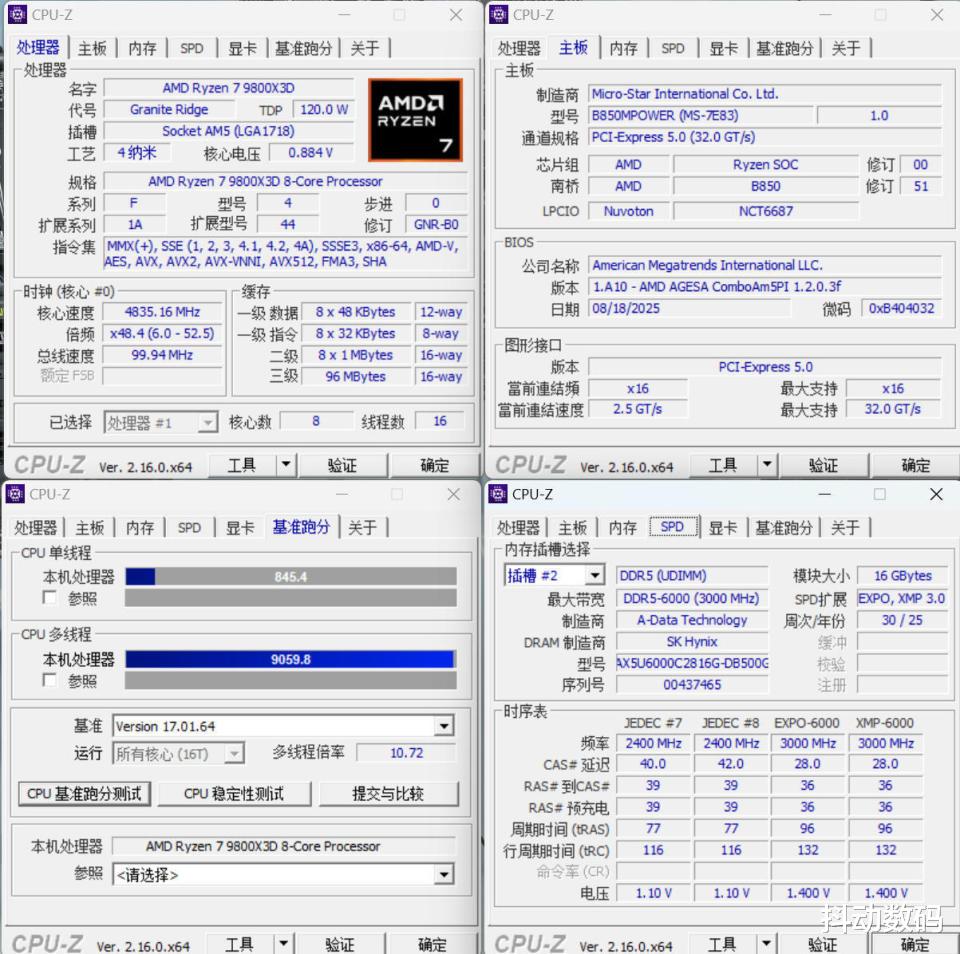Click 确定 button in processor window

(435, 465)
